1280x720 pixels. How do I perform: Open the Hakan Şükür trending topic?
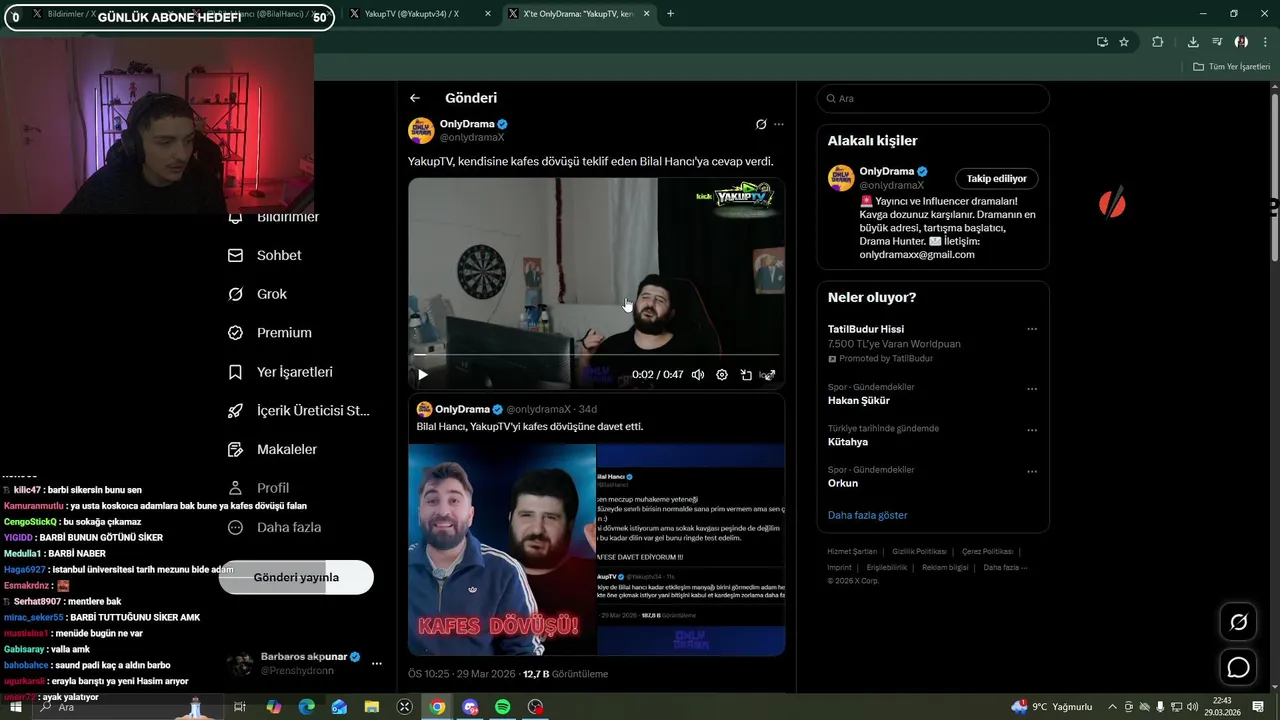tap(859, 400)
